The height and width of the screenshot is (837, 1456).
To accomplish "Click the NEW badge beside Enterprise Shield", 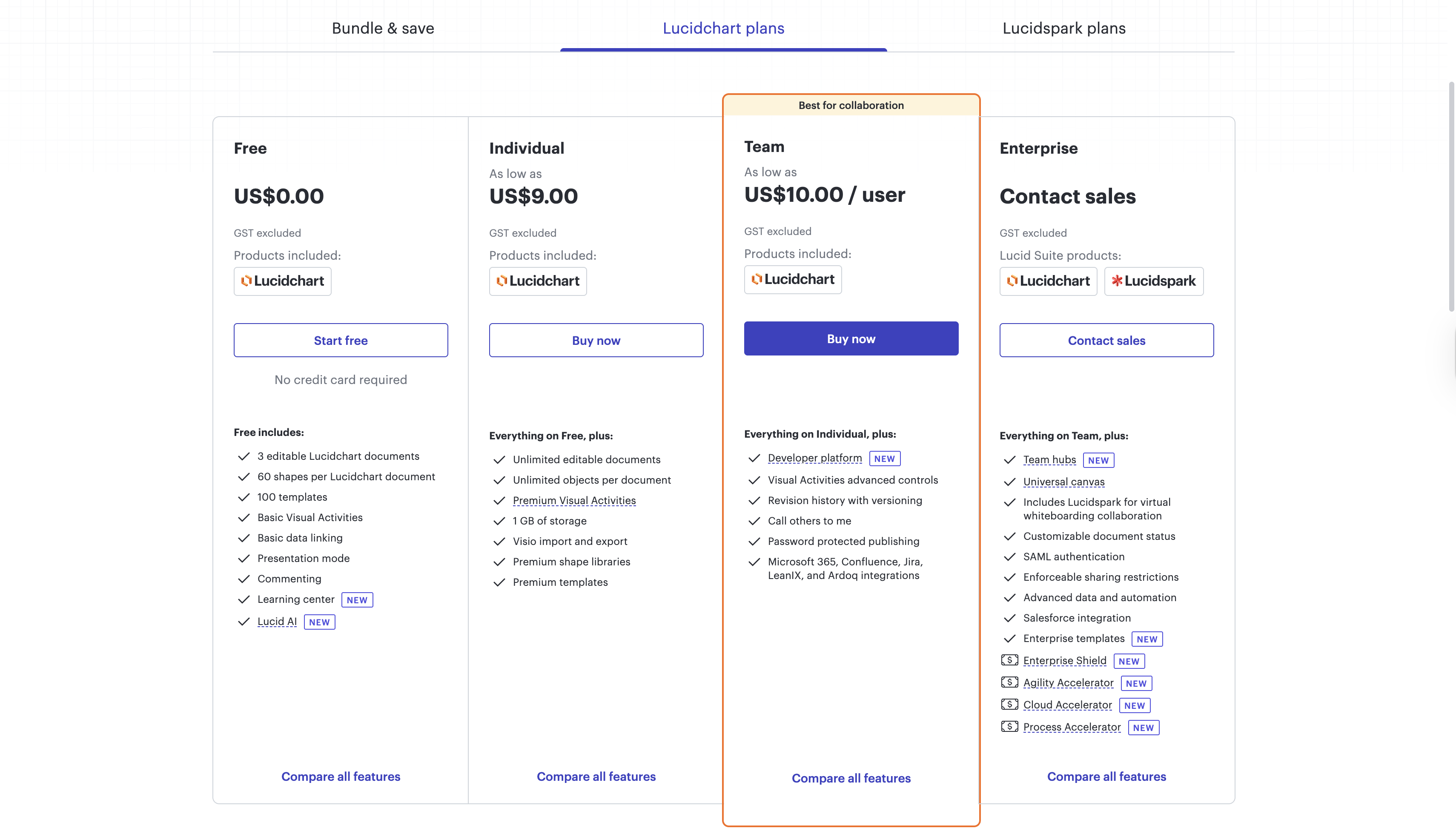I will (x=1129, y=661).
